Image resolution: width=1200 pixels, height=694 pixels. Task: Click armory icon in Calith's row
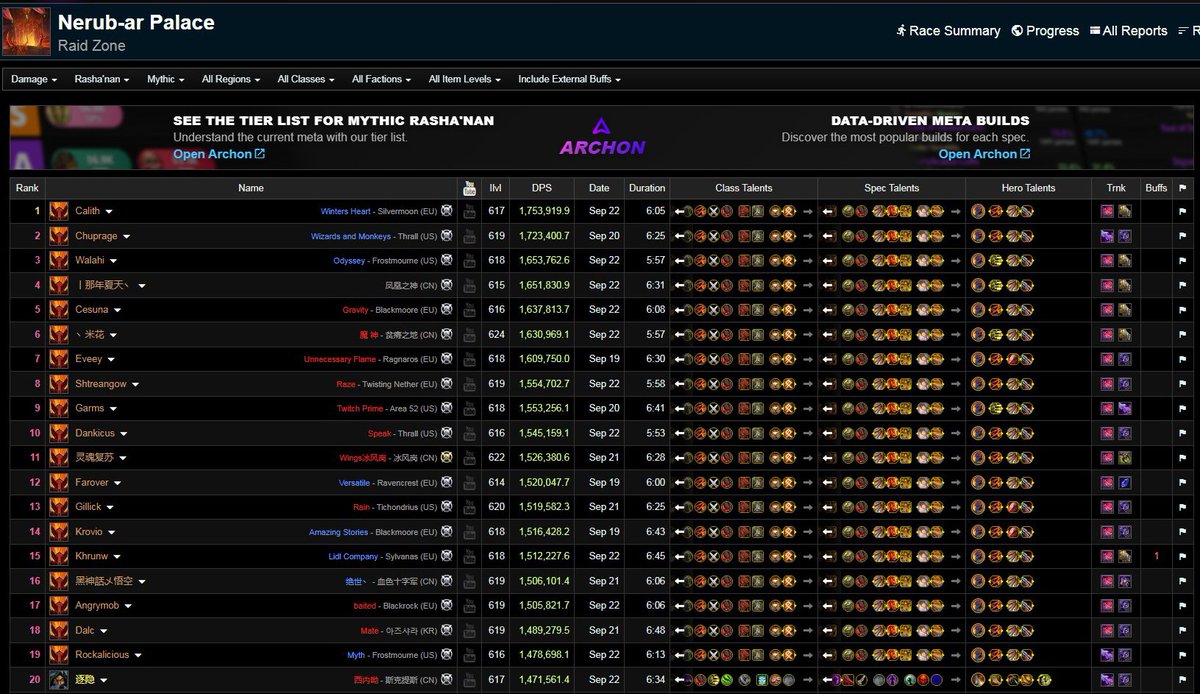tap(446, 211)
